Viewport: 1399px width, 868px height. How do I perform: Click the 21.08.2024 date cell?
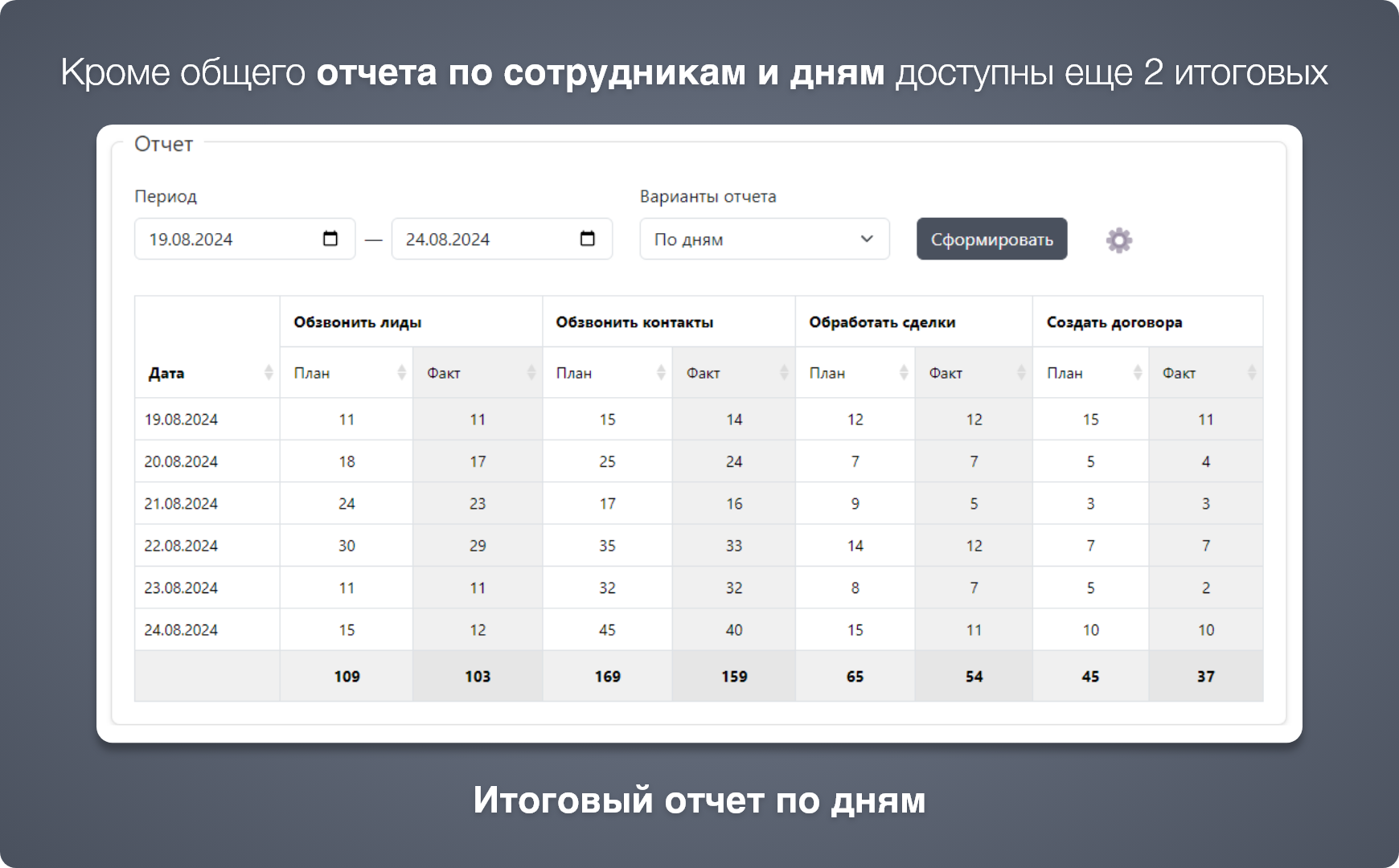(207, 503)
